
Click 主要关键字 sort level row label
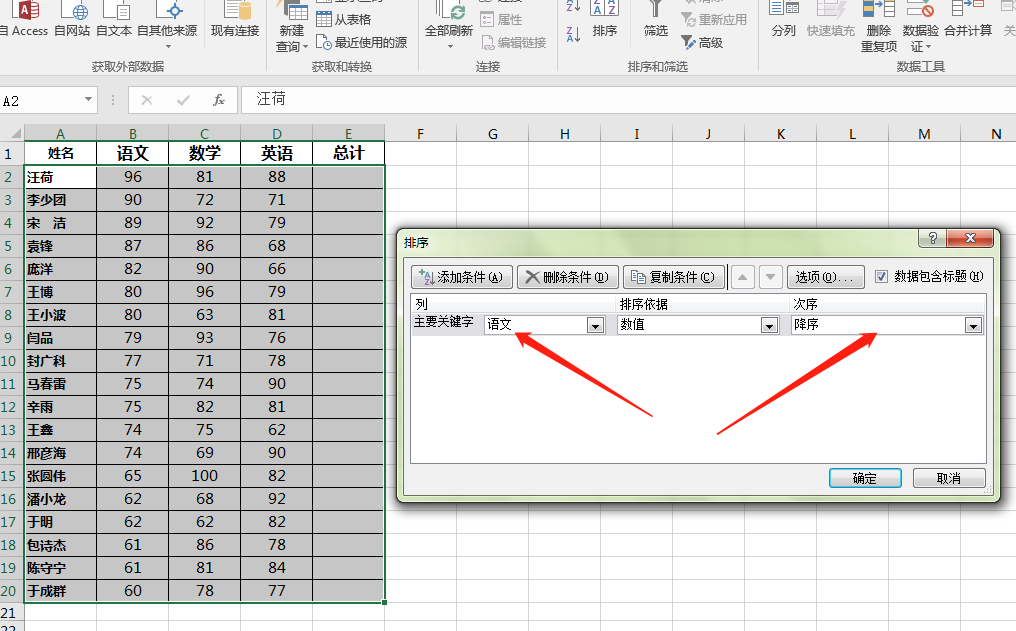pos(444,322)
